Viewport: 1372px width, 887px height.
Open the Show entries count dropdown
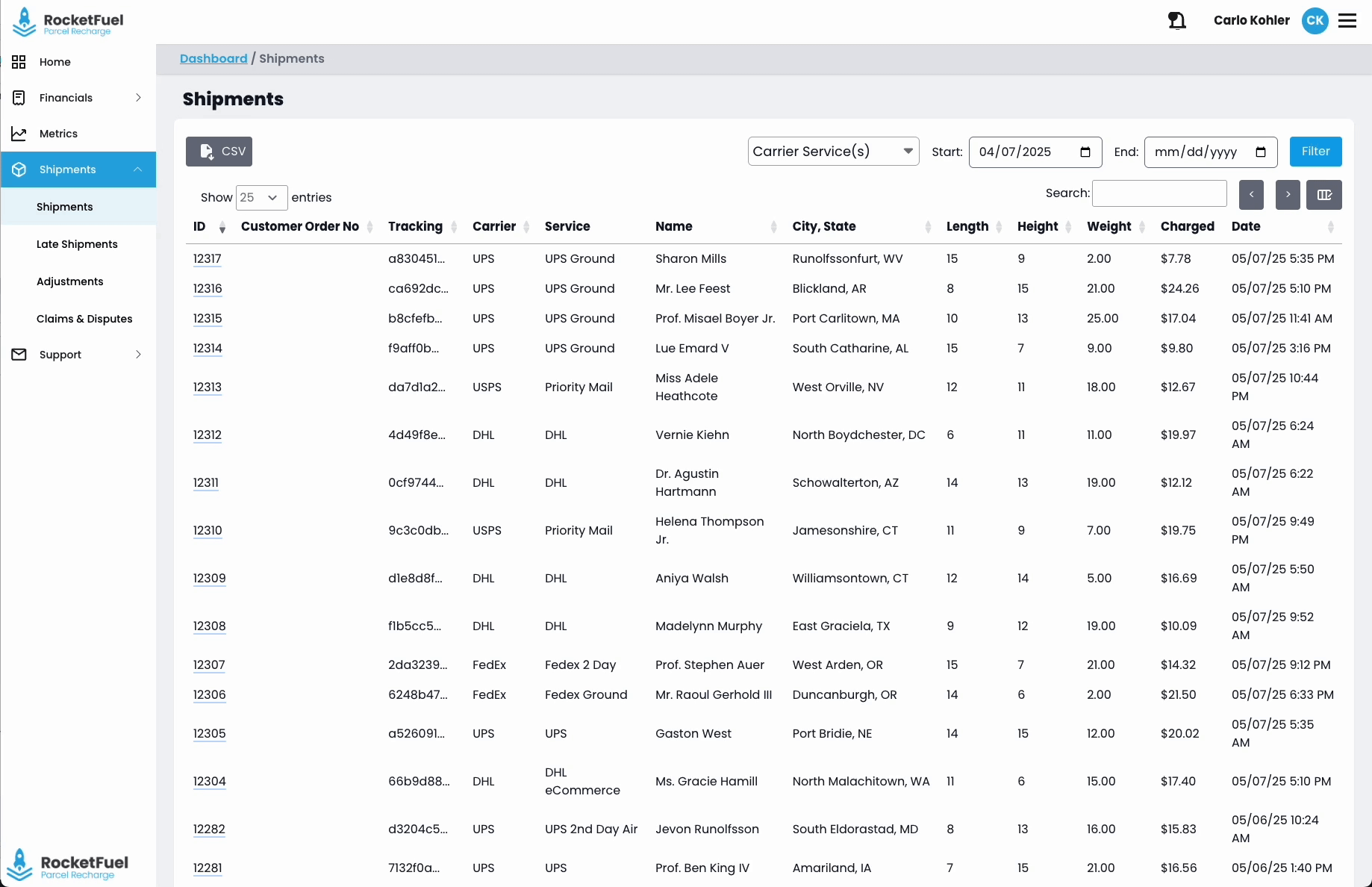coord(261,198)
